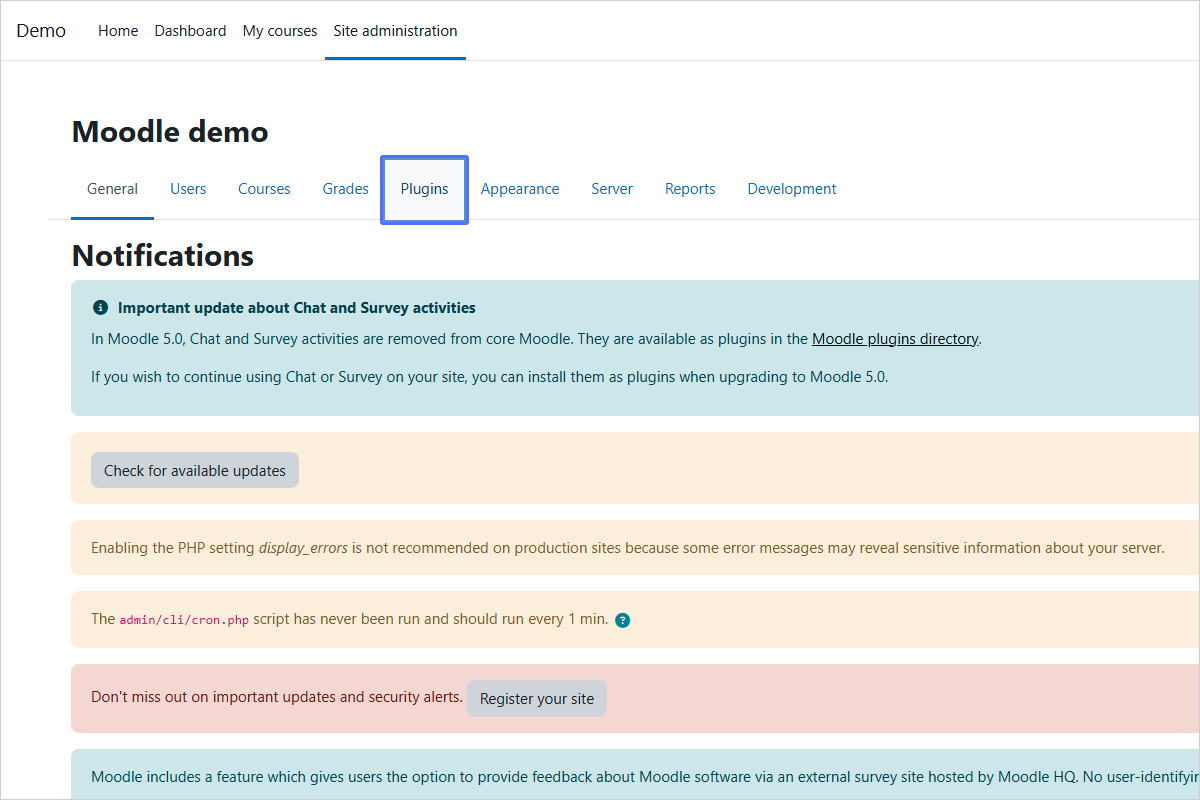Open Dashboard from the top navigation
Viewport: 1200px width, 800px height.
[x=190, y=31]
